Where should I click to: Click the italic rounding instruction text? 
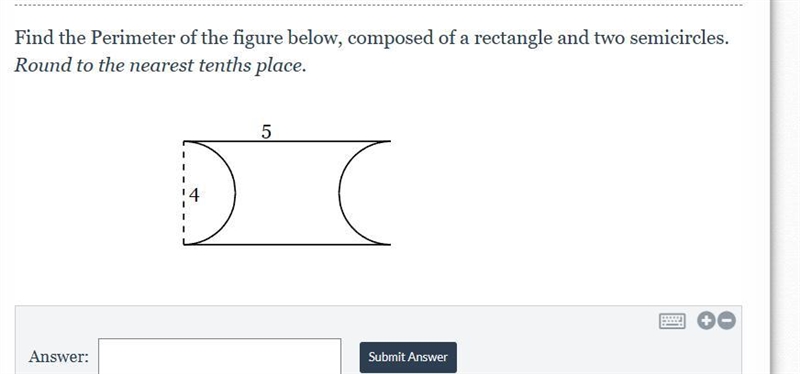pyautogui.click(x=160, y=65)
